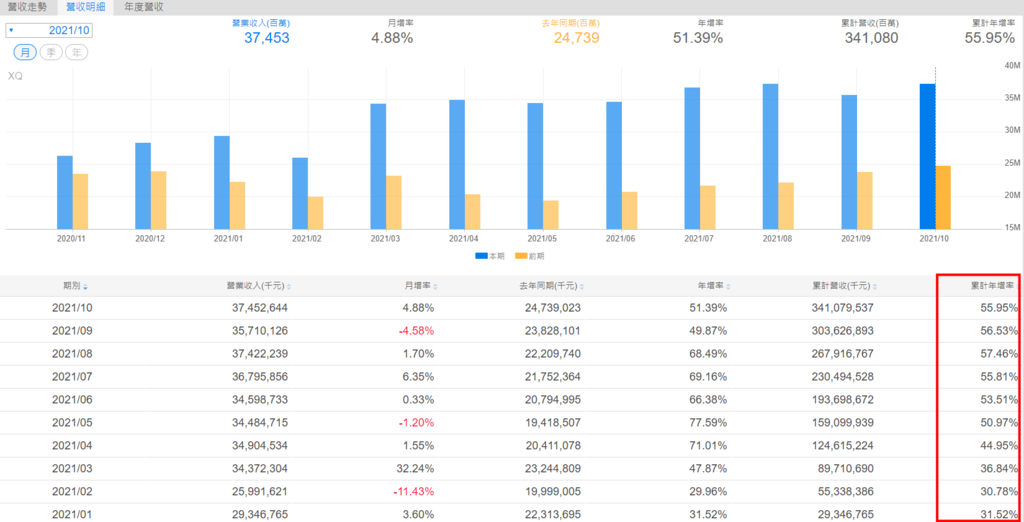Click the 2021/08 blue chart bar
The height and width of the screenshot is (522, 1024).
pyautogui.click(x=770, y=156)
